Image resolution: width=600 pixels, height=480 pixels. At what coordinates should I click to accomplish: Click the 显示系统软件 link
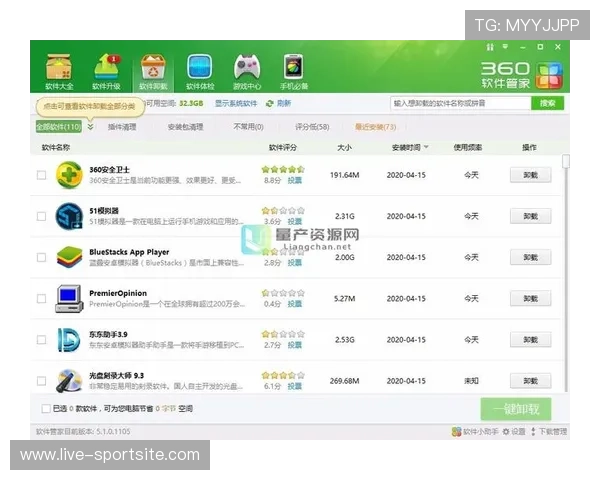[236, 103]
